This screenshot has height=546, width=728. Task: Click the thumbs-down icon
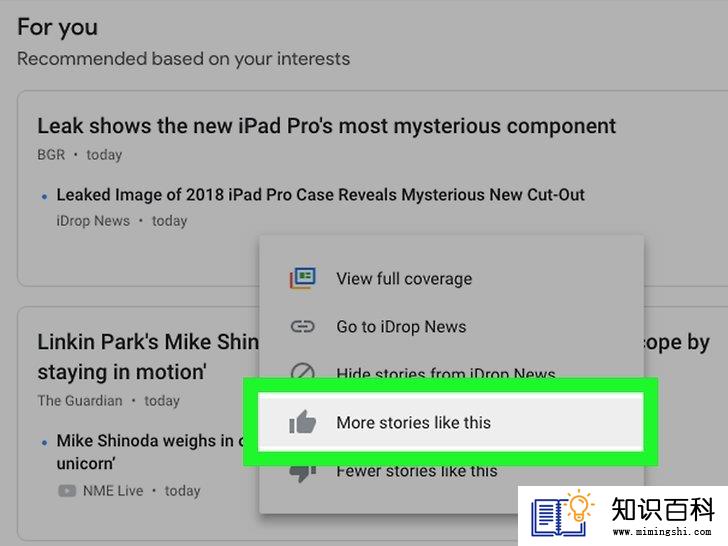tap(303, 473)
